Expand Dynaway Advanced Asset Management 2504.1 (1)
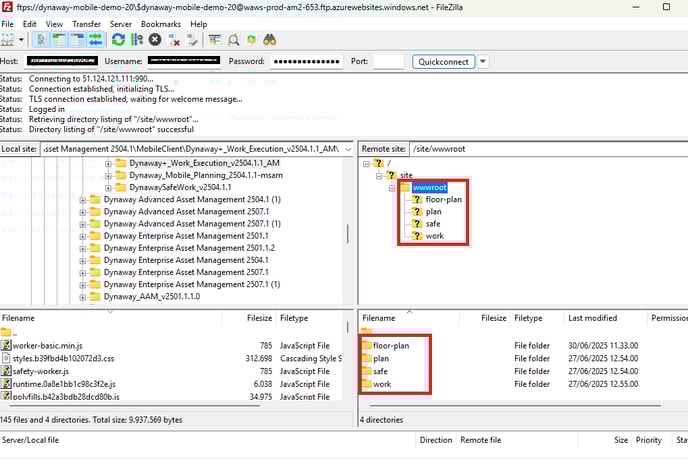688x459 pixels. (x=82, y=200)
